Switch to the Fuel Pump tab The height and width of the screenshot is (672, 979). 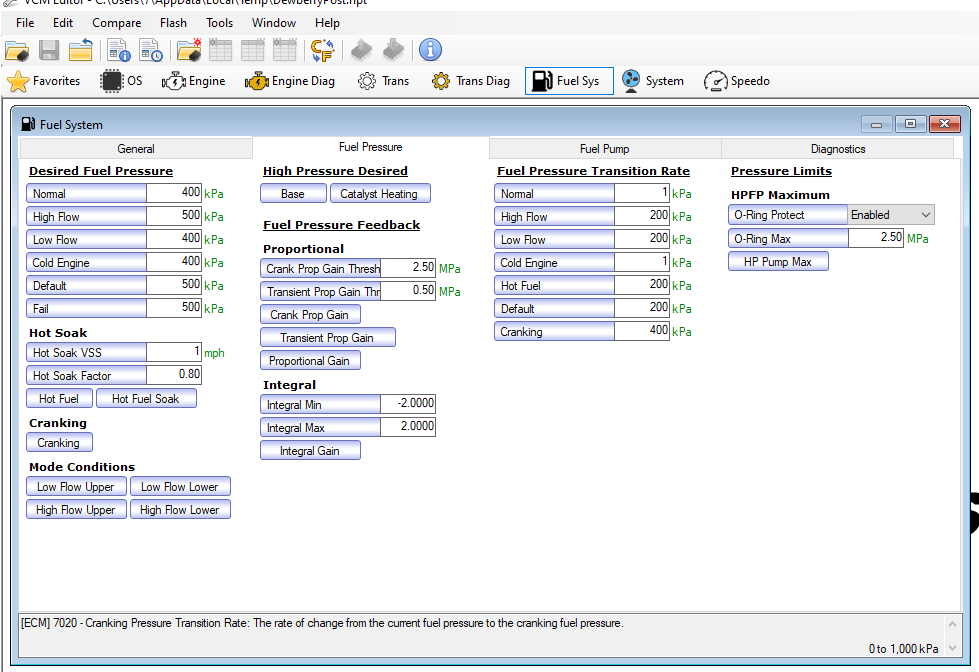coord(604,149)
